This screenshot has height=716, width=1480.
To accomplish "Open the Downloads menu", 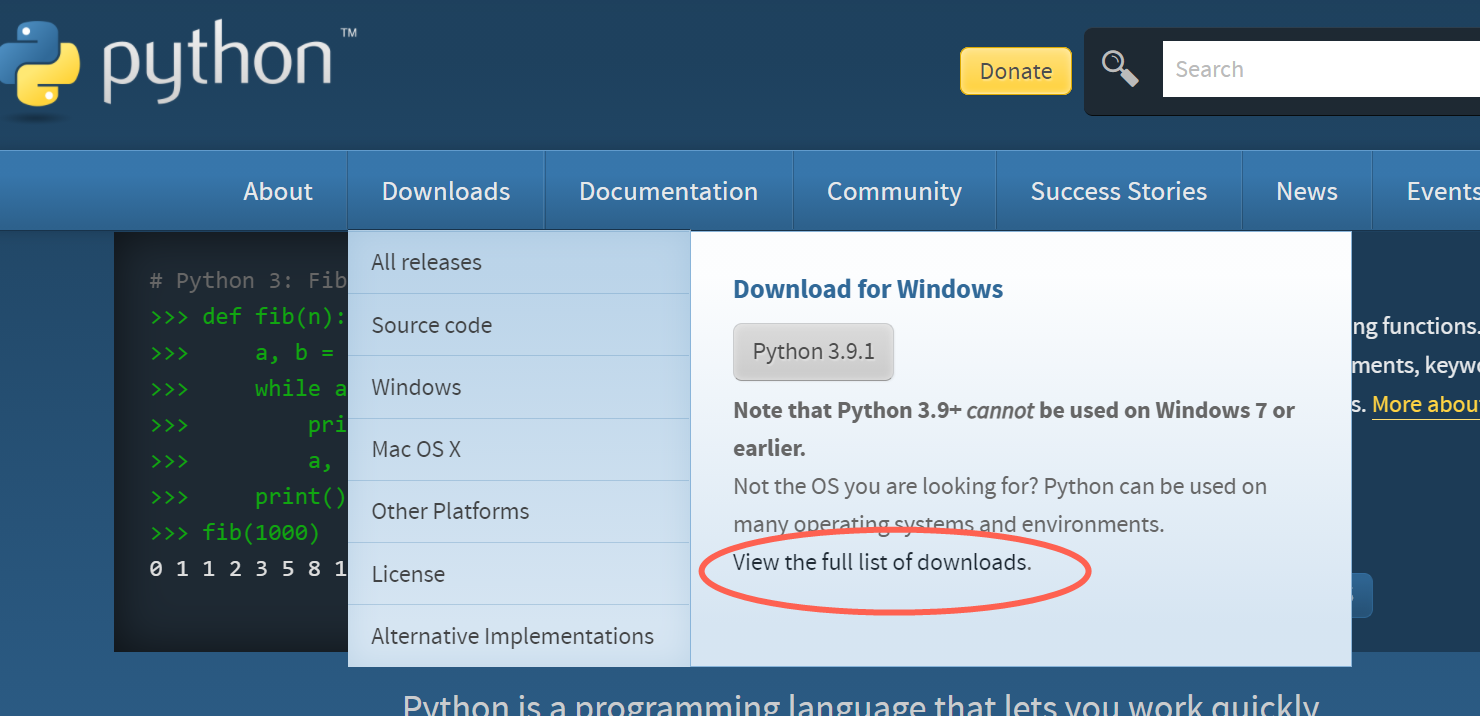I will [x=445, y=190].
